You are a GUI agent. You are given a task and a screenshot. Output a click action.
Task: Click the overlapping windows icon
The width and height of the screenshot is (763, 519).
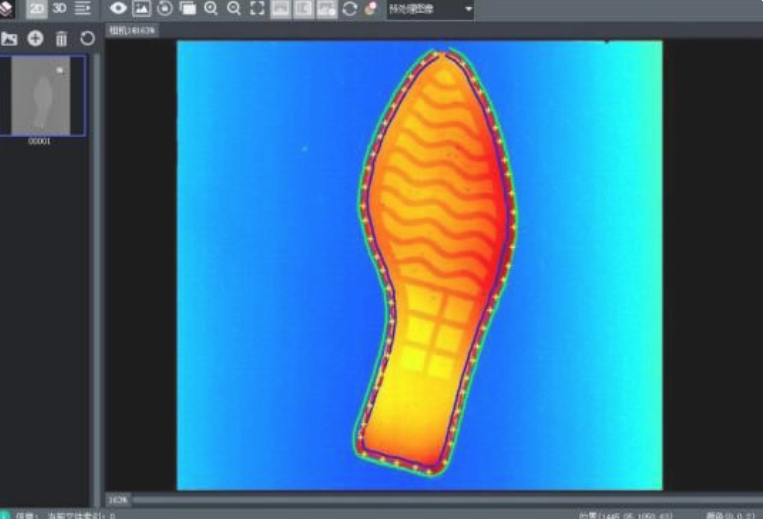[x=188, y=9]
